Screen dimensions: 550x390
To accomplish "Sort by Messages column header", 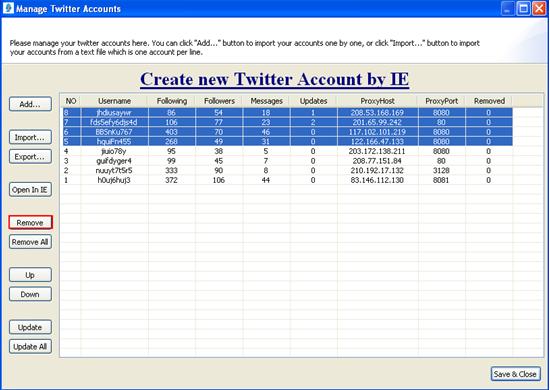I will coord(267,101).
